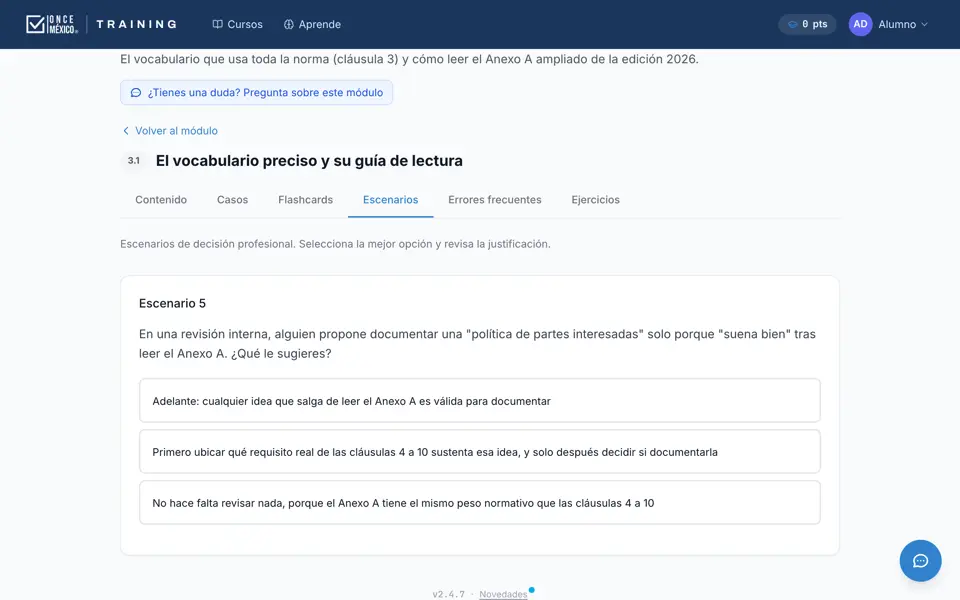Switch to the Contenido tab
This screenshot has width=960, height=600.
[x=161, y=200]
